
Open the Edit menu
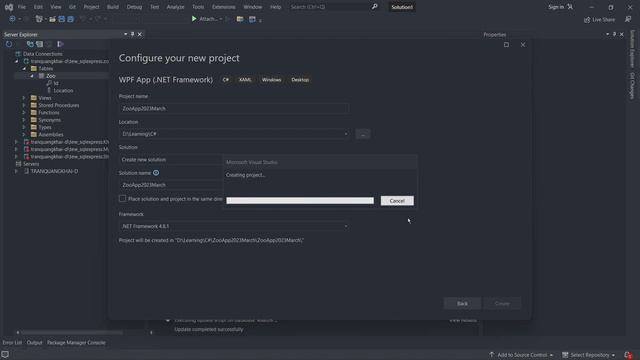click(38, 7)
